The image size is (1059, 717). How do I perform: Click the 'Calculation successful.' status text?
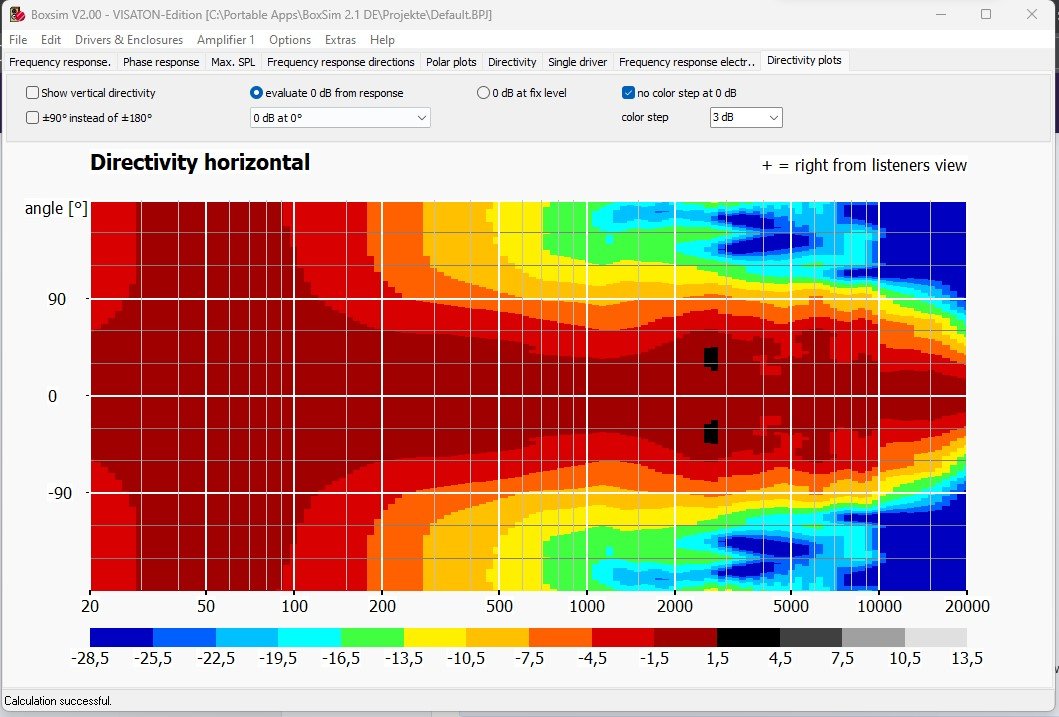click(x=58, y=701)
